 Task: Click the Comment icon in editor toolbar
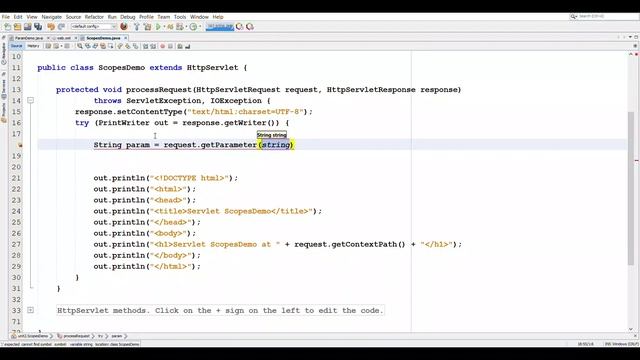180,46
